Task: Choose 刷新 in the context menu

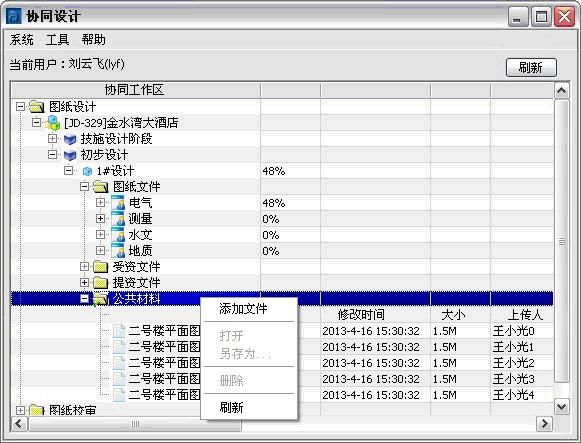Action: point(249,407)
